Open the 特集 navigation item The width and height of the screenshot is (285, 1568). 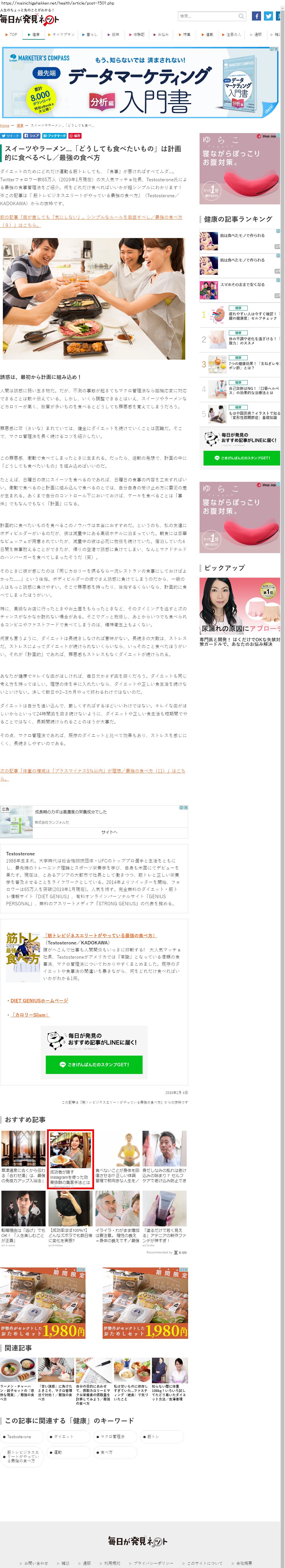185,35
